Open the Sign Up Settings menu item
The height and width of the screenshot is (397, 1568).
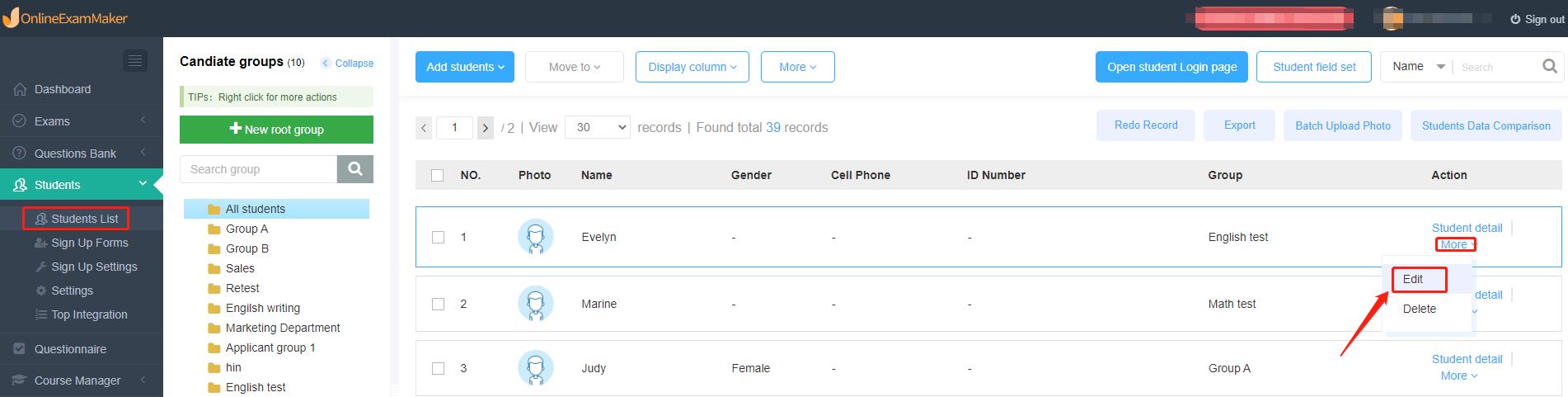coord(94,267)
